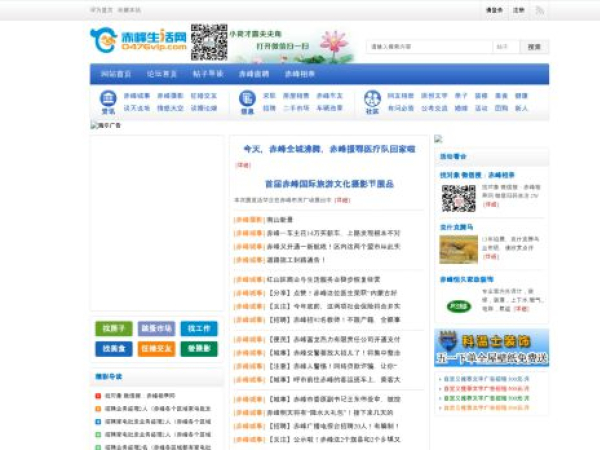Open the RSS feed icon in the top bar

click(x=540, y=10)
